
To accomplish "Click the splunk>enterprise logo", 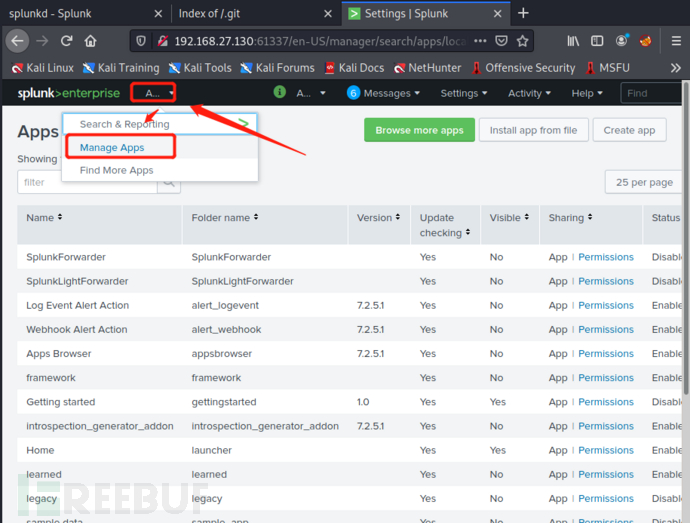I will tap(69, 93).
